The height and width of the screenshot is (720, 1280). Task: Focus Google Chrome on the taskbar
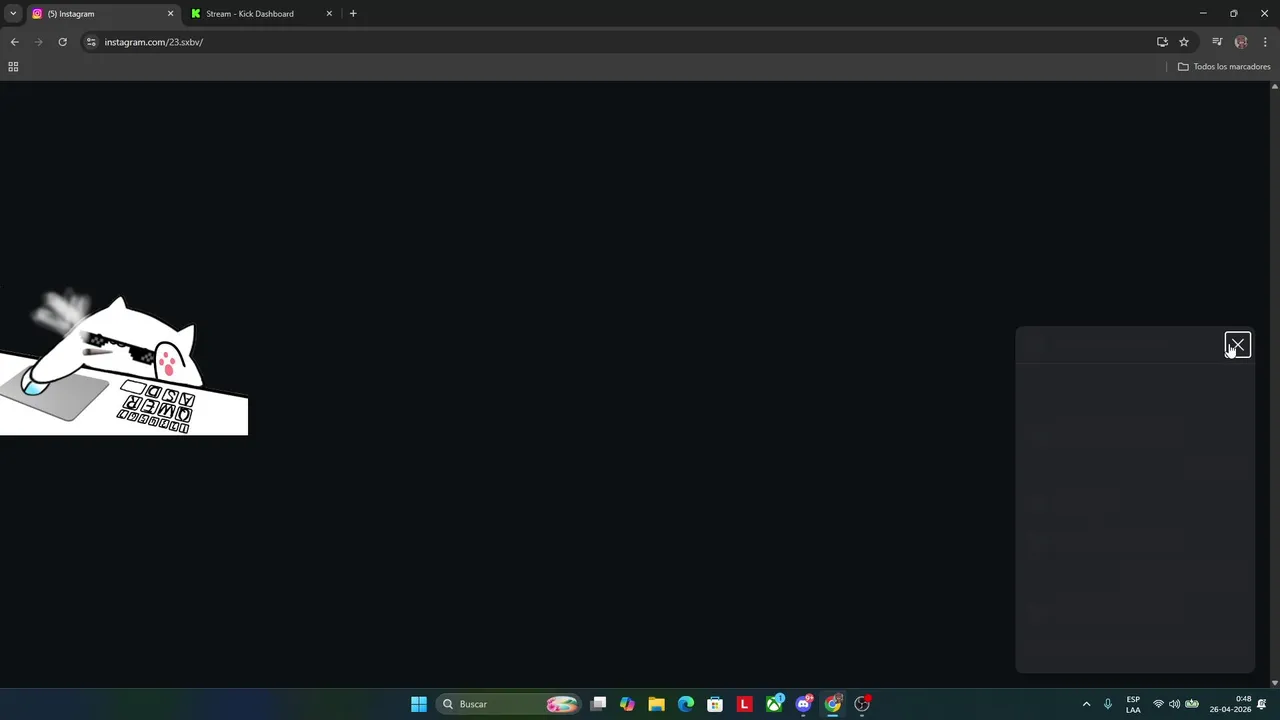[x=832, y=704]
